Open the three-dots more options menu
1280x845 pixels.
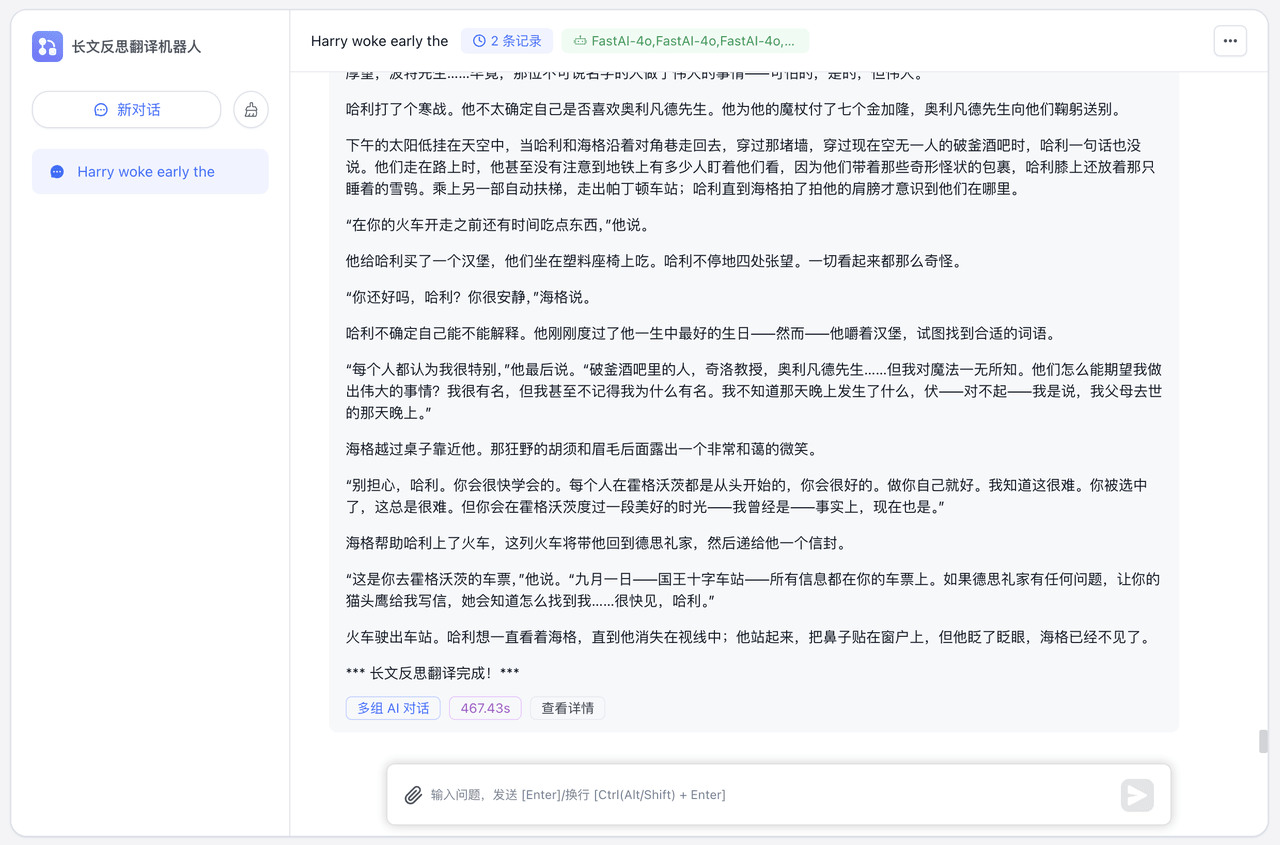click(1230, 41)
